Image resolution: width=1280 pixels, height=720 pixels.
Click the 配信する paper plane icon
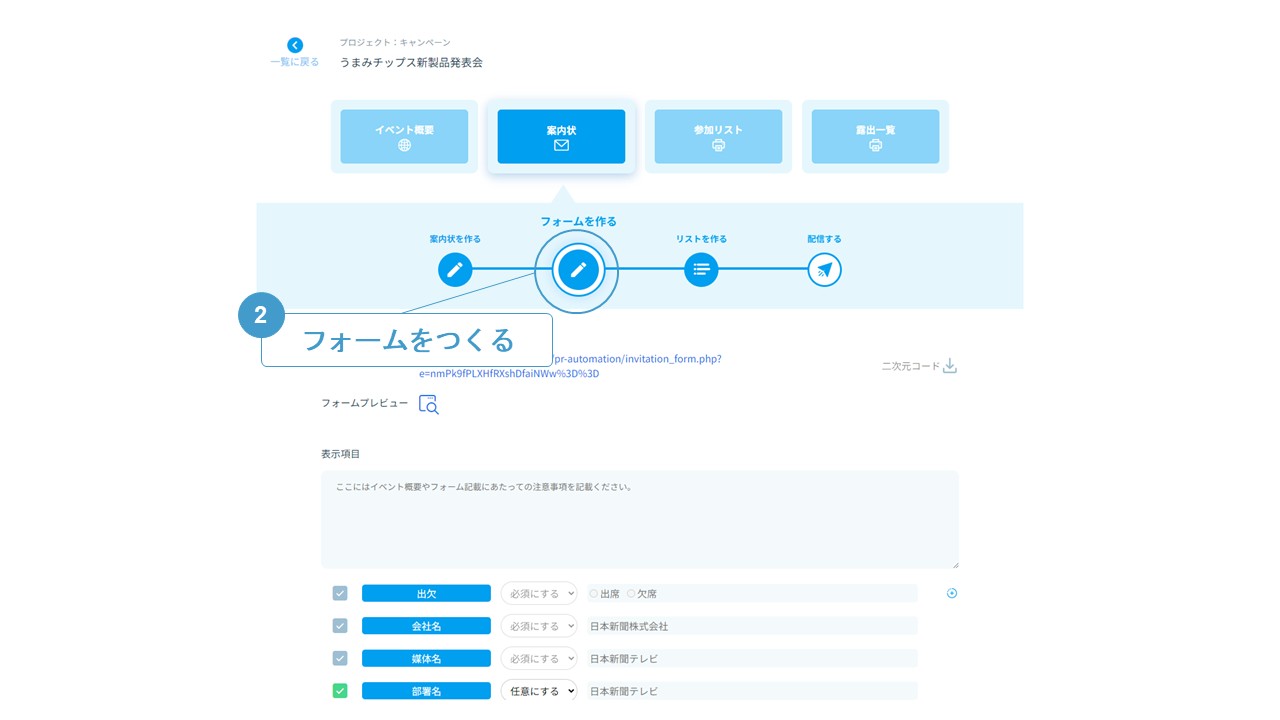pos(824,270)
